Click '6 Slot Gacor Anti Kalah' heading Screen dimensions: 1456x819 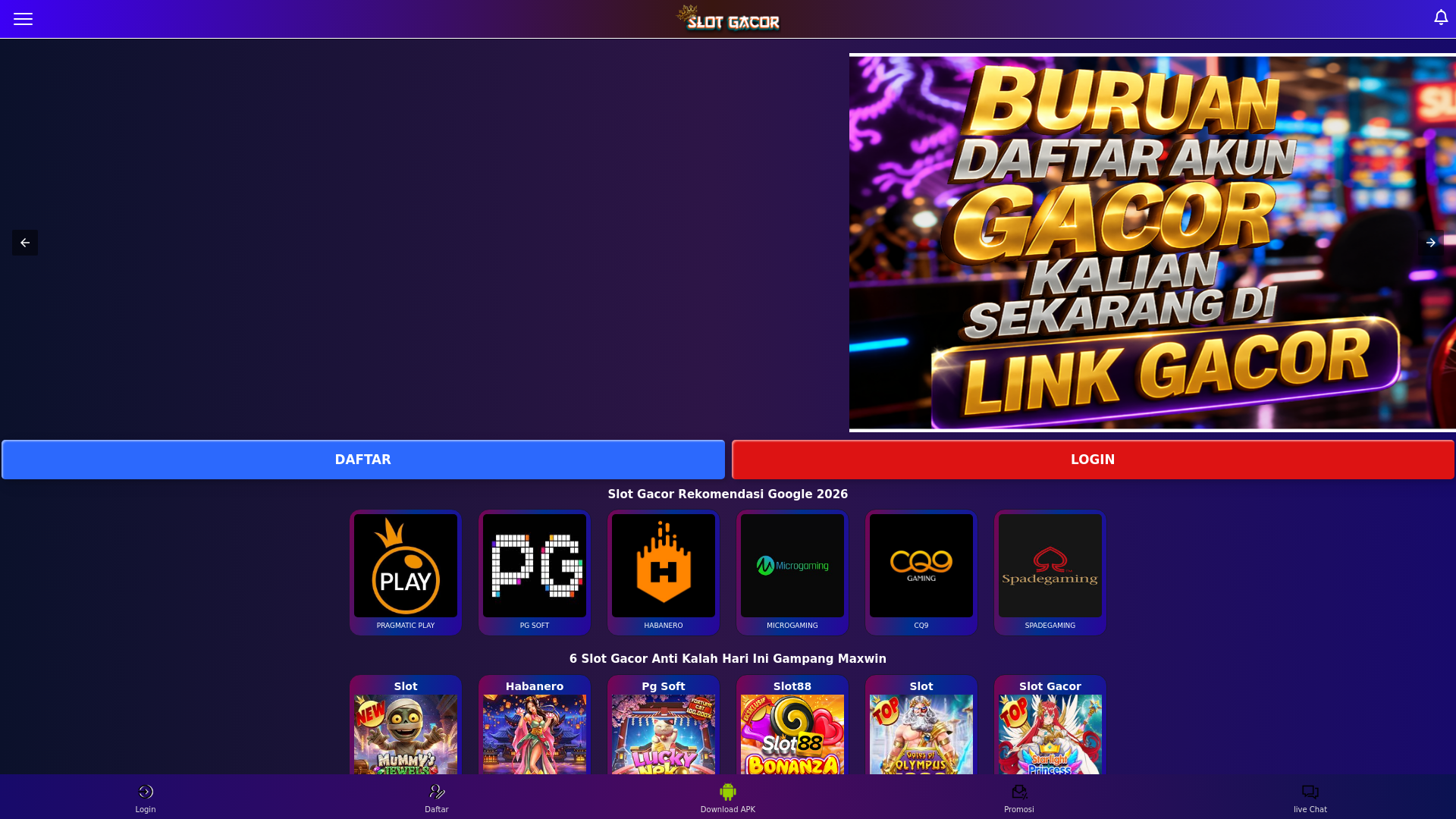point(728,659)
